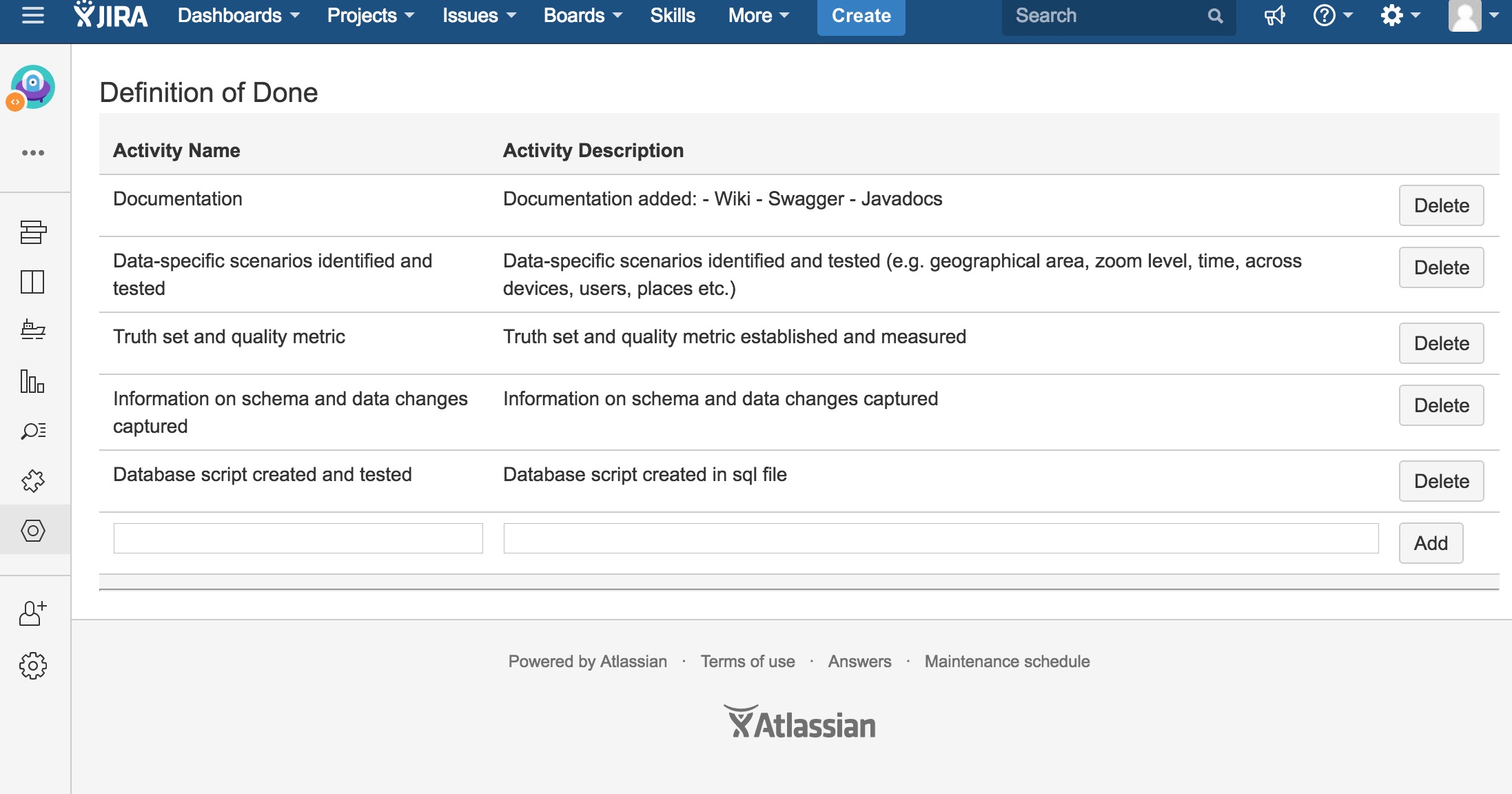
Task: Open the add-ons puzzle piece icon
Action: point(32,480)
